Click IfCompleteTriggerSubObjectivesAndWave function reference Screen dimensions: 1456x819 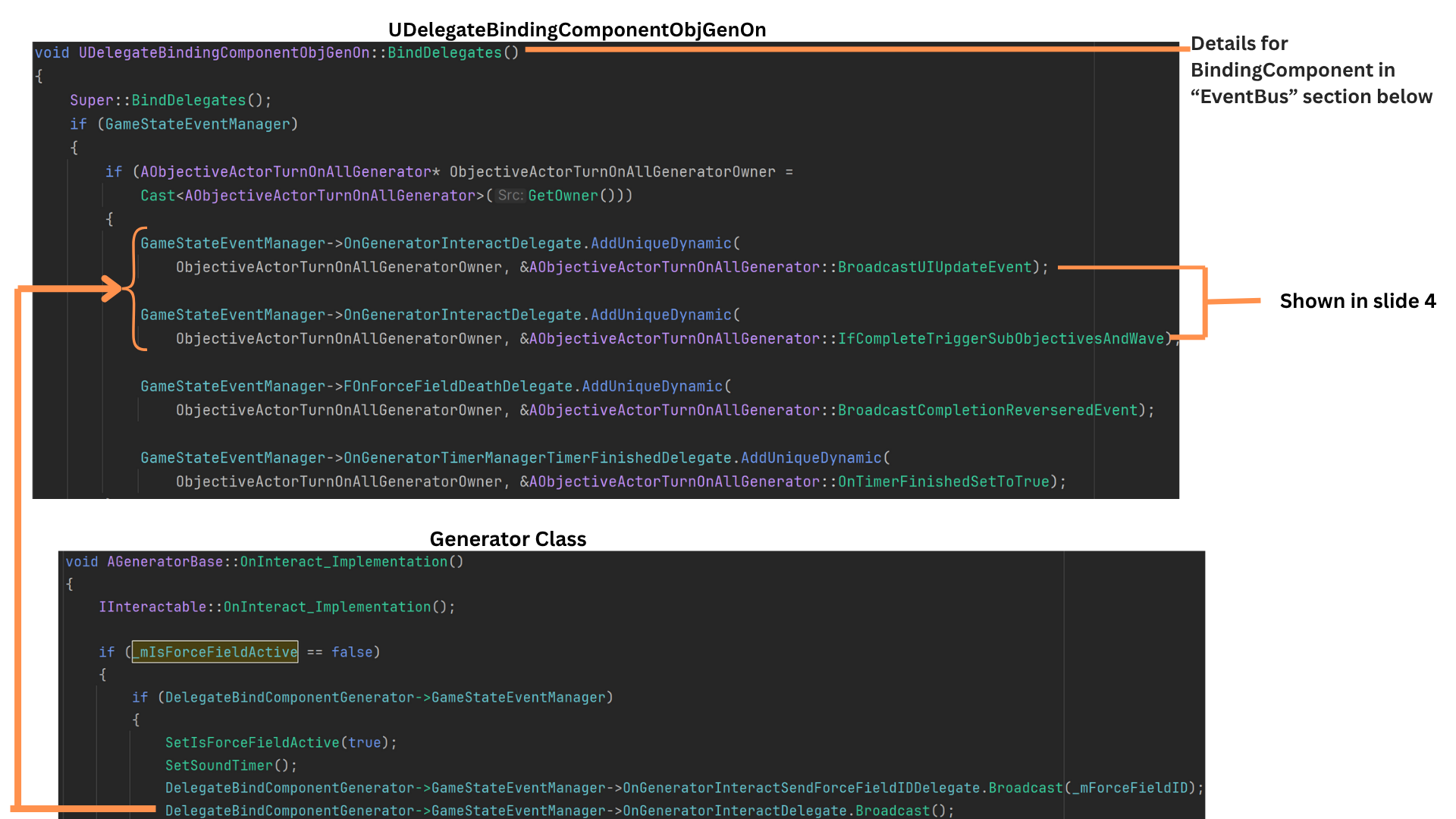[x=1000, y=338]
